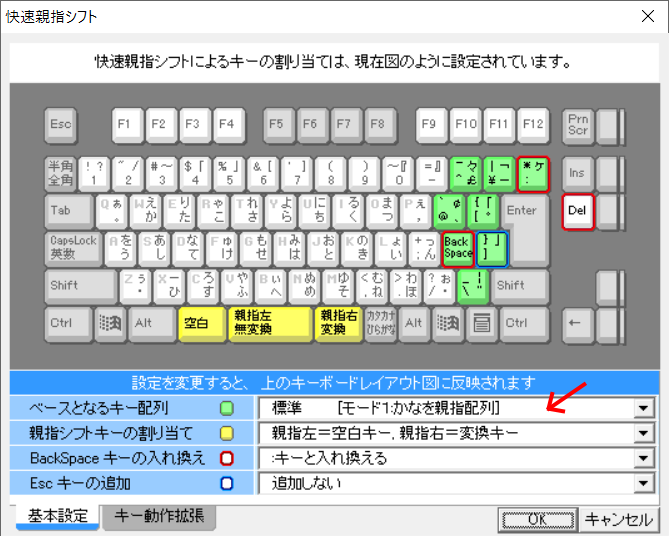Click the yellow 親指左 無変換 key
Viewport: 669px width, 536px height.
(x=270, y=324)
